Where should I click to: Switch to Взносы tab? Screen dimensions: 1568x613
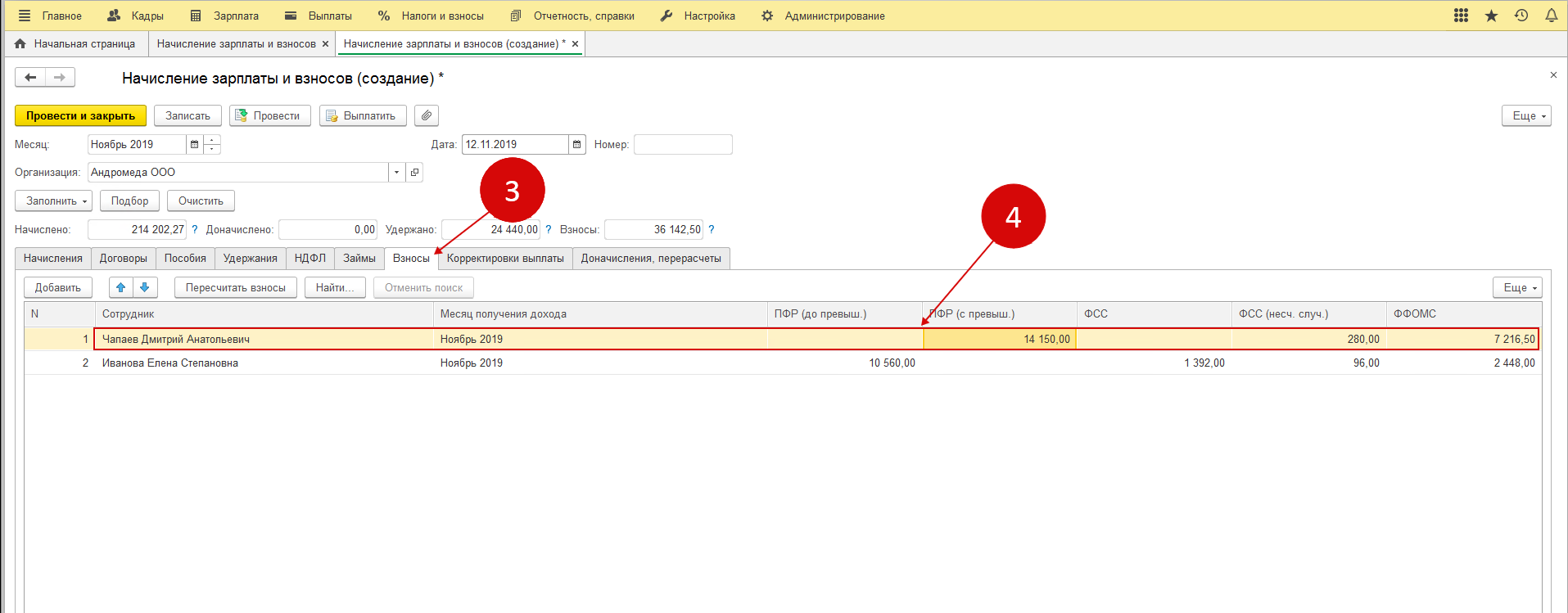(411, 259)
